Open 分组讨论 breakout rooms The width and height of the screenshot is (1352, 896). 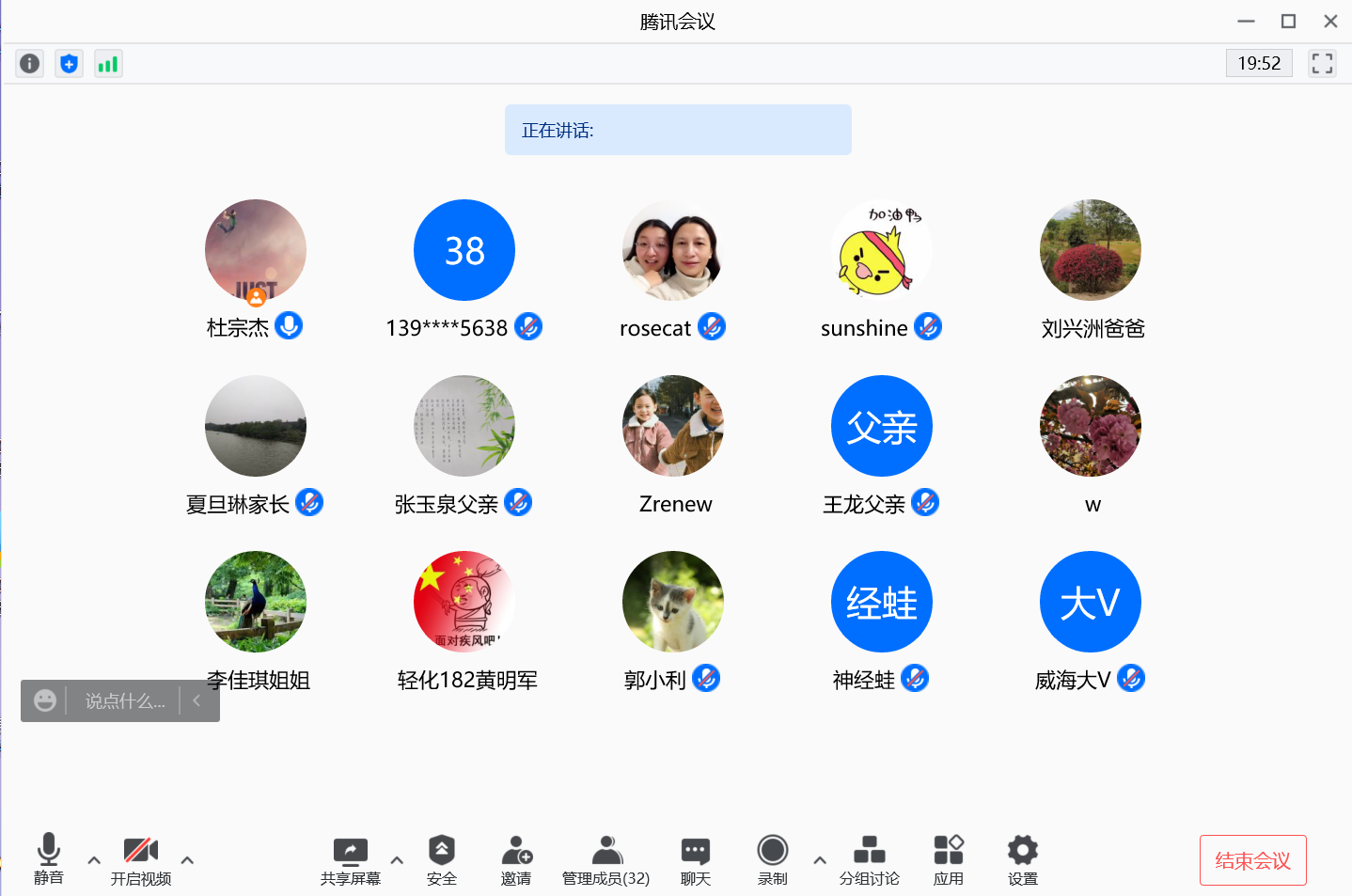869,860
